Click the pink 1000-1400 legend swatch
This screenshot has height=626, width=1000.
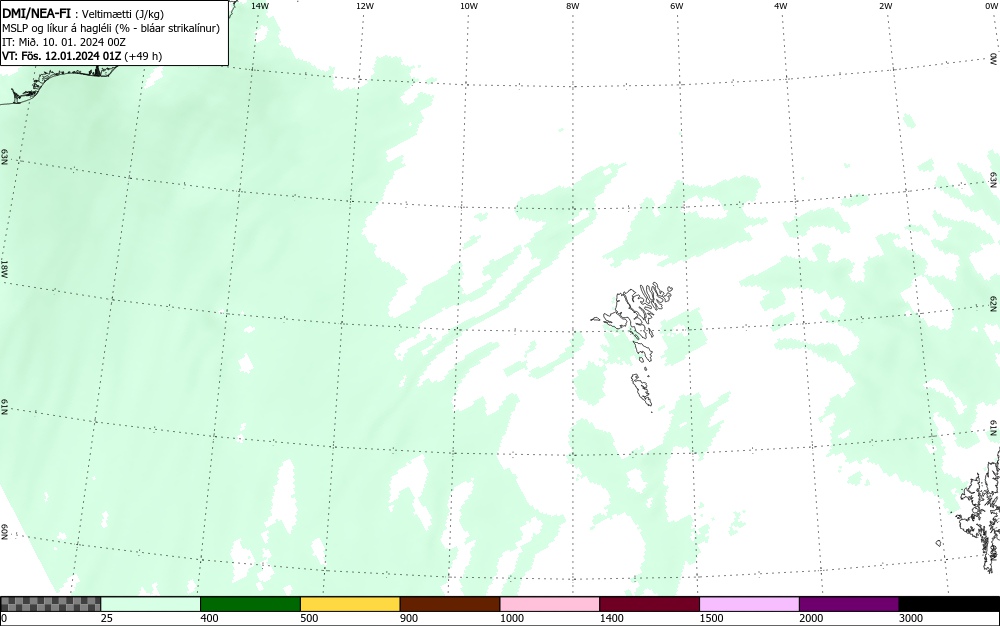tap(550, 604)
